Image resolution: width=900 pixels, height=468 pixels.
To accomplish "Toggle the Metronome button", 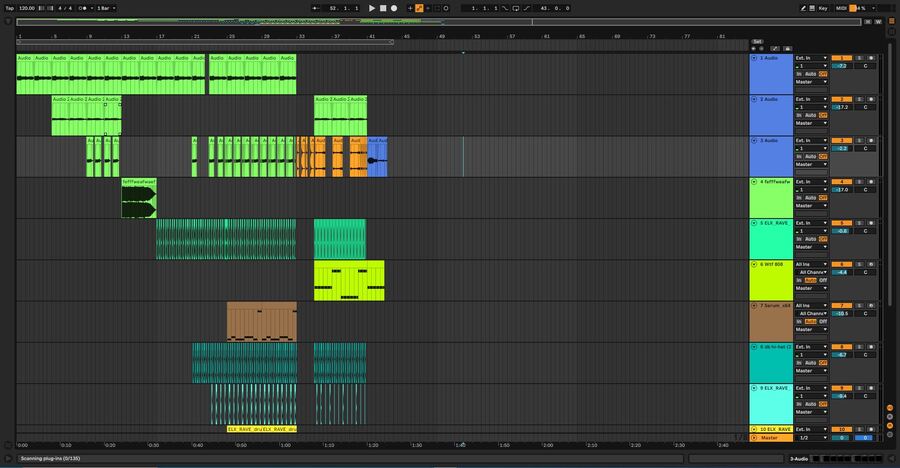I will coord(82,8).
